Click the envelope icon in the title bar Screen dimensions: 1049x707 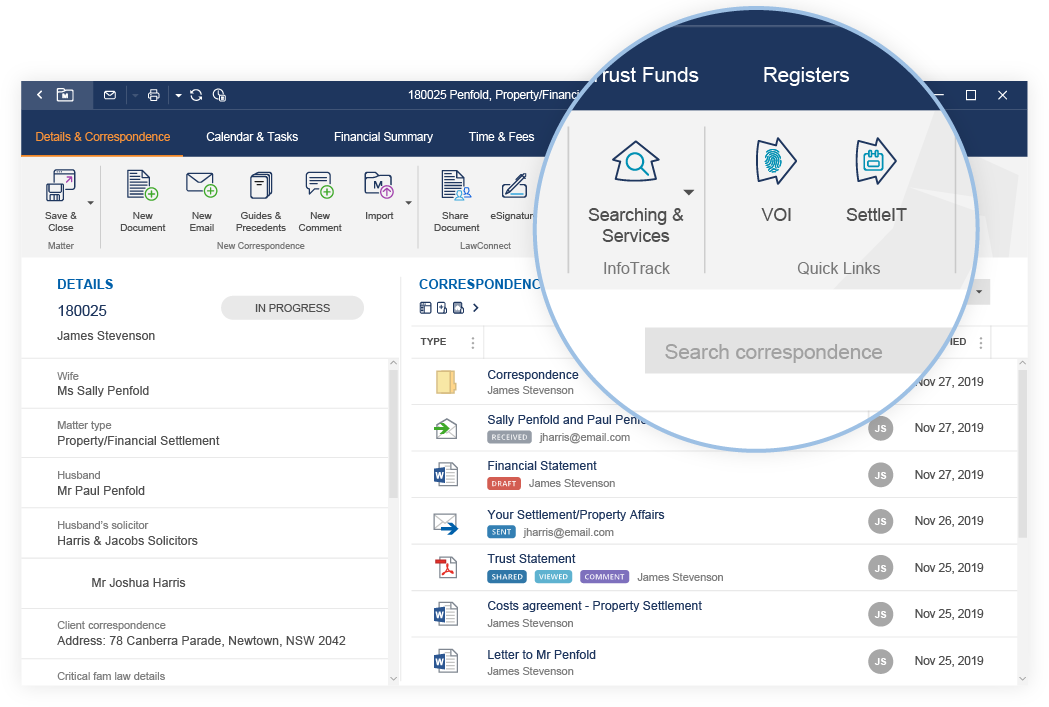110,95
